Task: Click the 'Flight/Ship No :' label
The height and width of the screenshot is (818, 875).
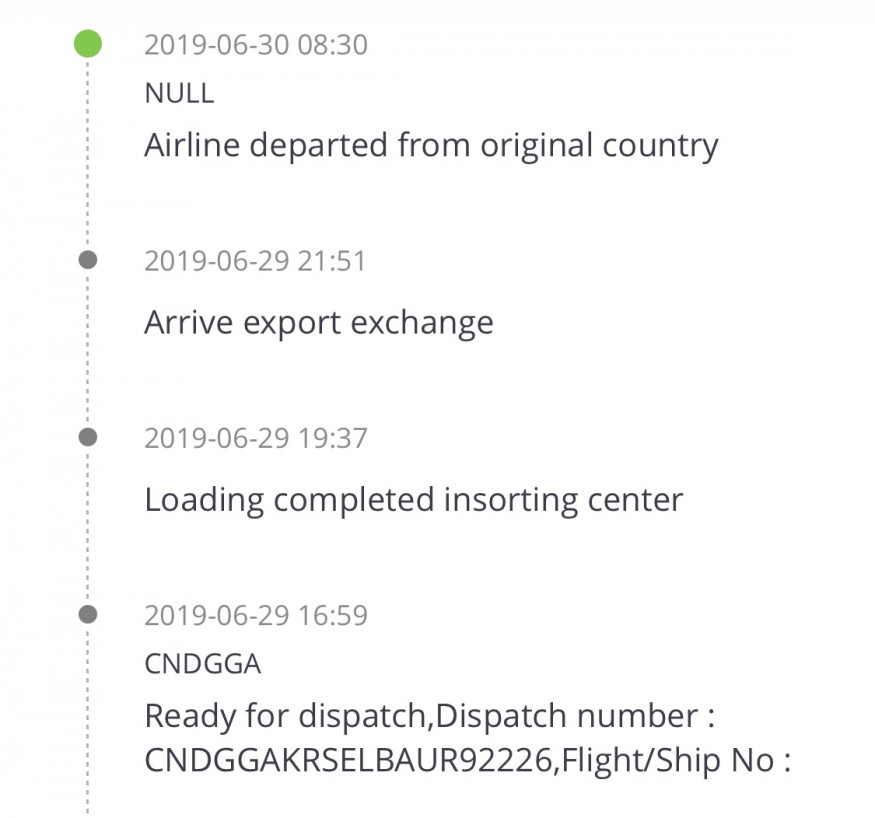Action: click(676, 760)
